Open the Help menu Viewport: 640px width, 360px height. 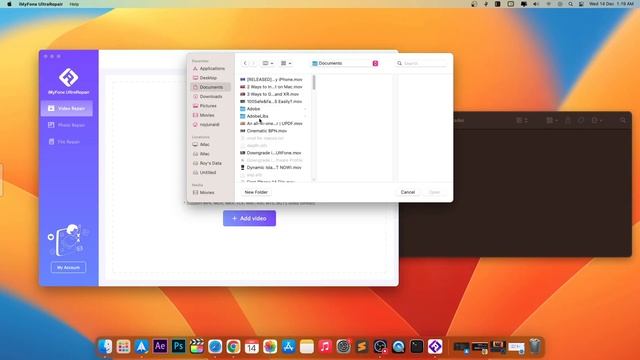pyautogui.click(x=74, y=4)
